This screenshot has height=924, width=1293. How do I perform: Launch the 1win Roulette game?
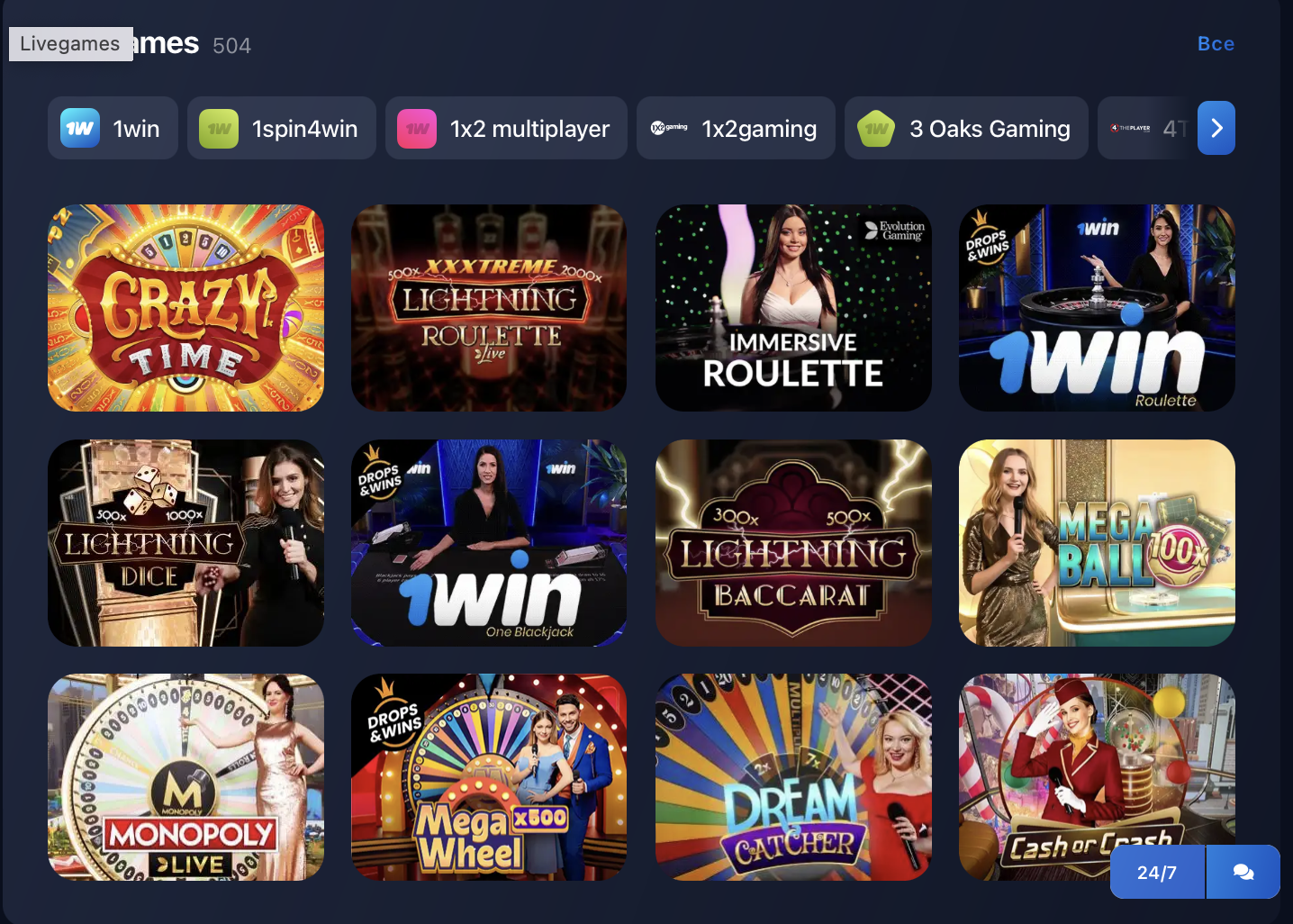[x=1097, y=308]
